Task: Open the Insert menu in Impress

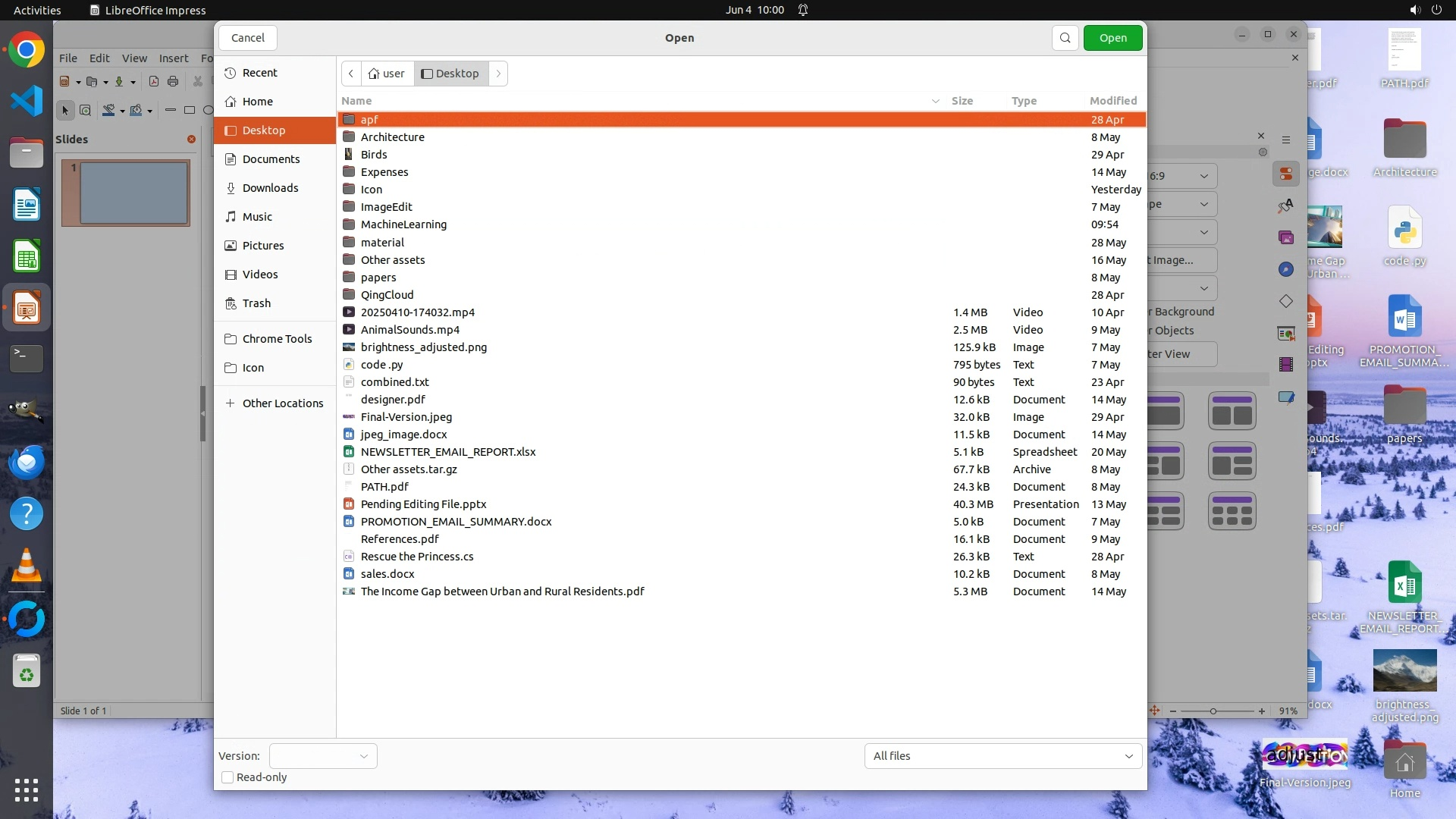Action: point(173,58)
